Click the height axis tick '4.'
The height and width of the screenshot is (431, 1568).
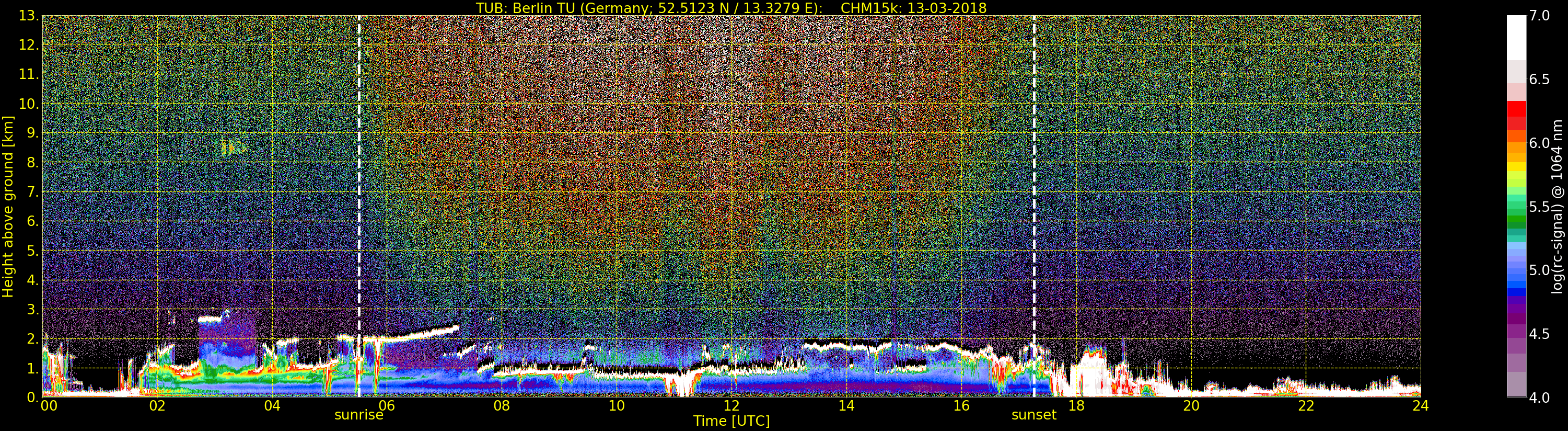click(x=32, y=280)
